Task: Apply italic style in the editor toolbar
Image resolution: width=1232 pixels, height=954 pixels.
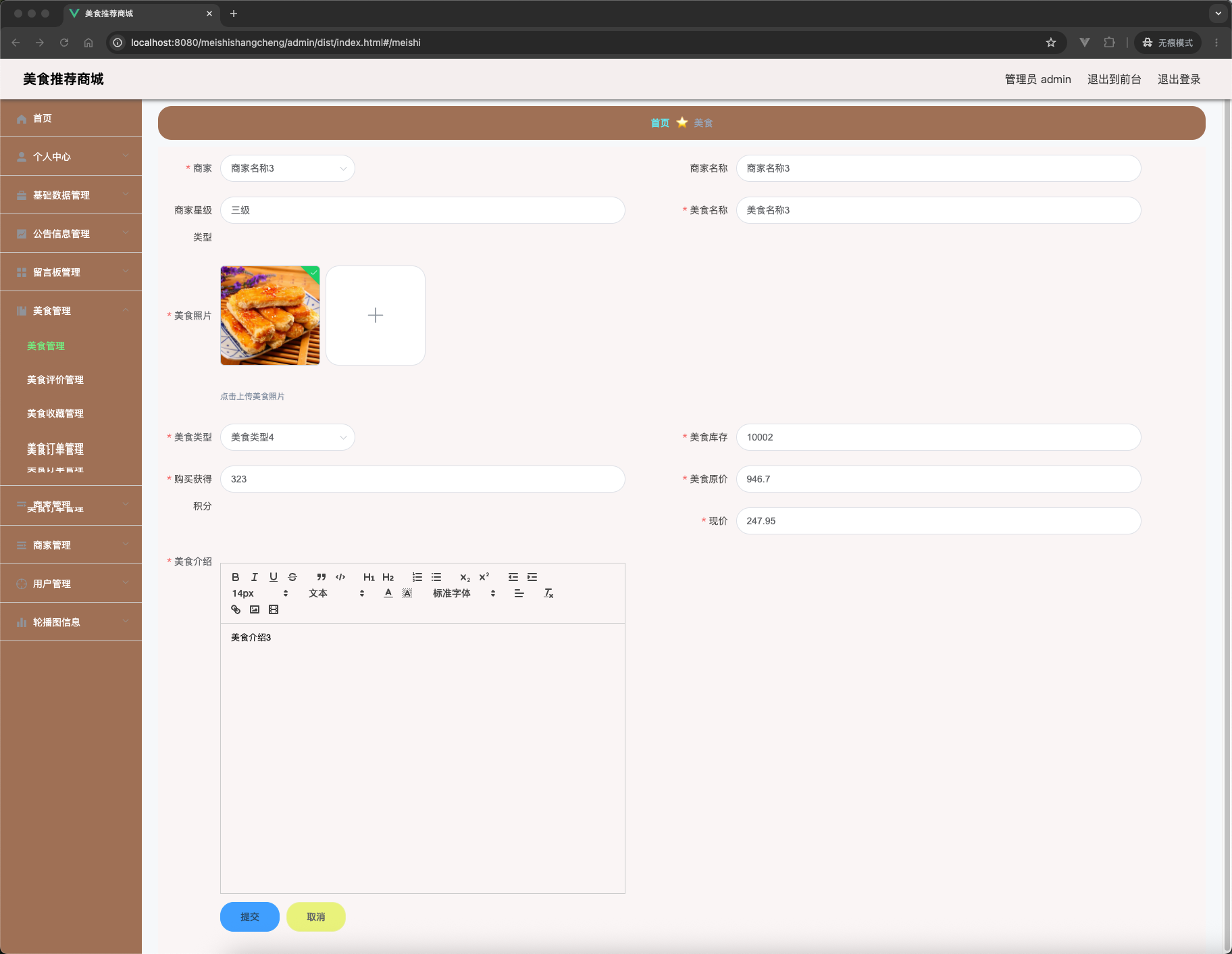Action: (255, 577)
